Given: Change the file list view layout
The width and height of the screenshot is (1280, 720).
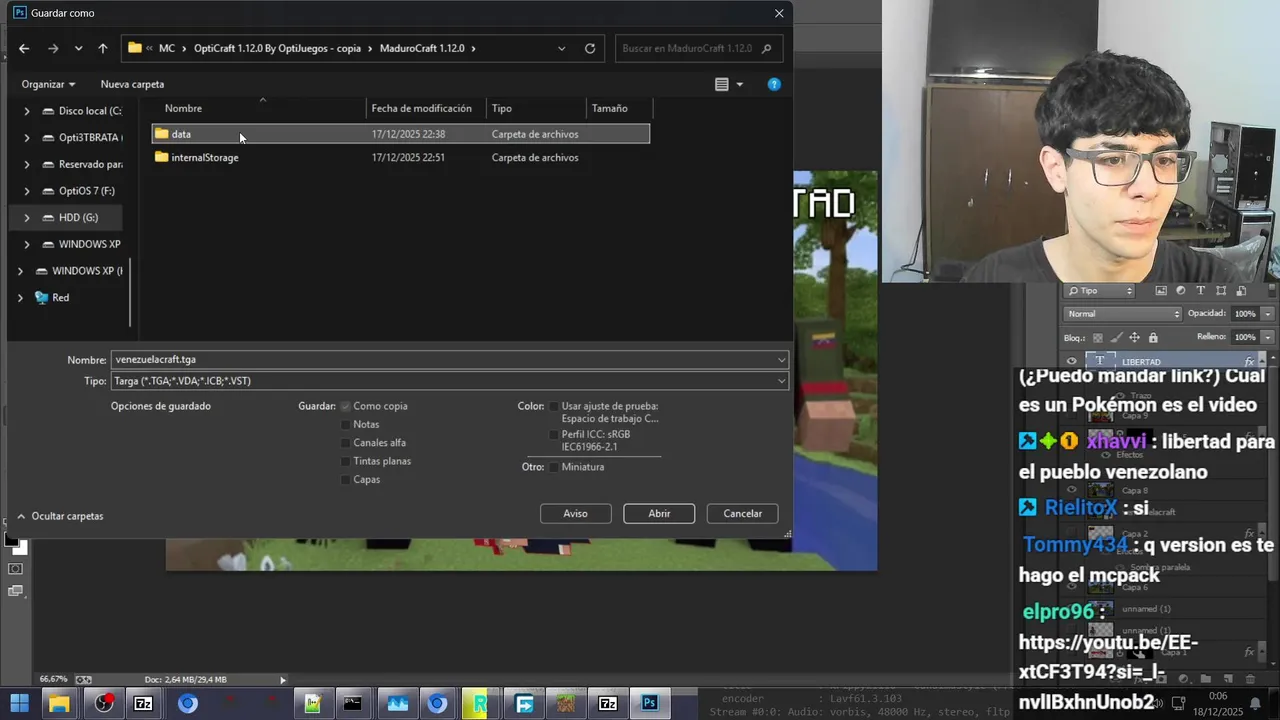Looking at the screenshot, I should click(722, 84).
